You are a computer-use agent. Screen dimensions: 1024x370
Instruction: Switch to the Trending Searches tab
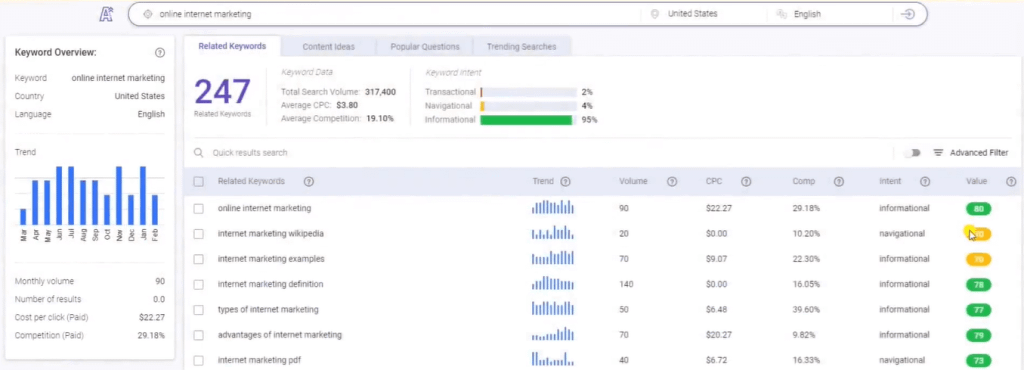(x=521, y=46)
